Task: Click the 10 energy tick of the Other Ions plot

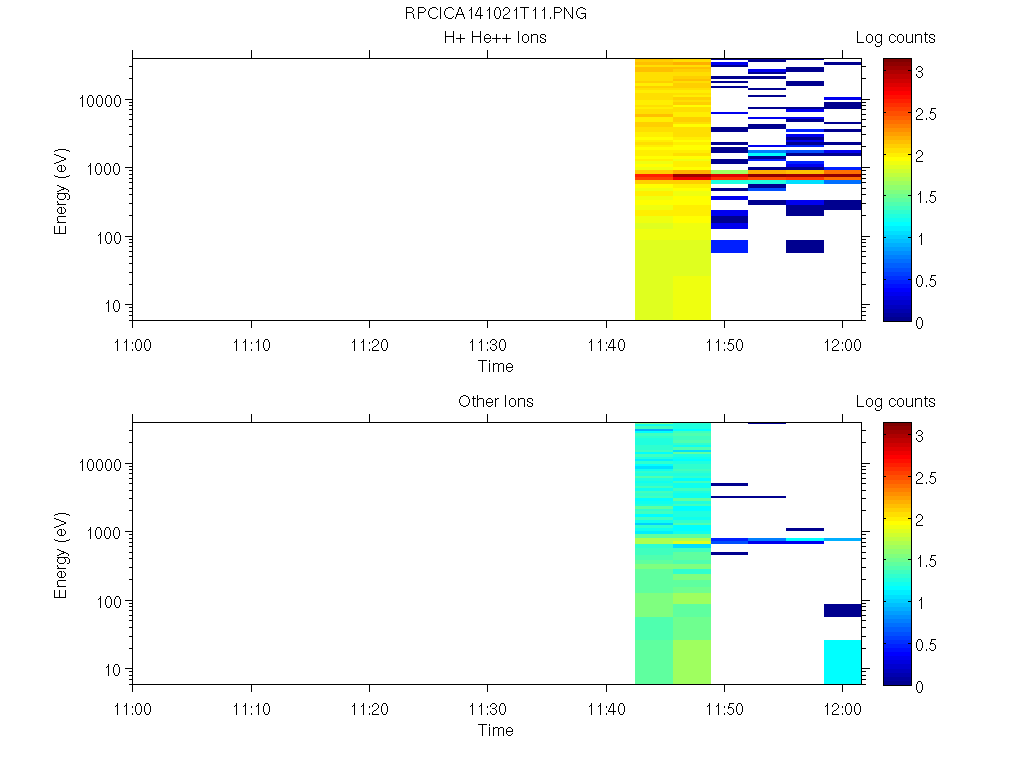Action: (113, 670)
